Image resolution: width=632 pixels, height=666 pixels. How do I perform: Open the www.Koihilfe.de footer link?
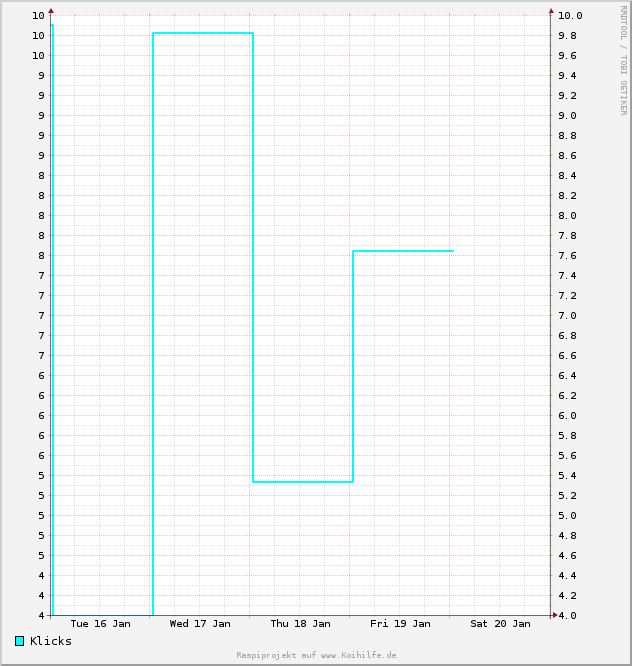(358, 655)
